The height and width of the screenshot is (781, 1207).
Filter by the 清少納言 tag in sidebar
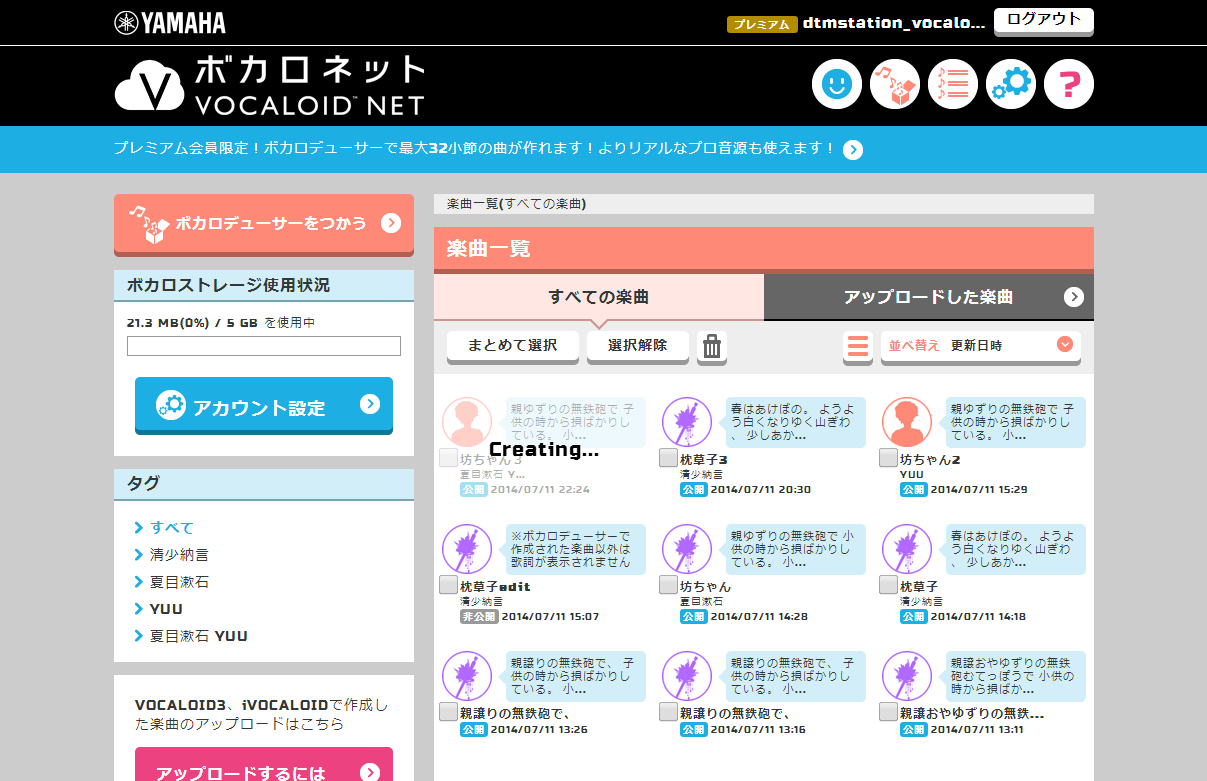[179, 554]
